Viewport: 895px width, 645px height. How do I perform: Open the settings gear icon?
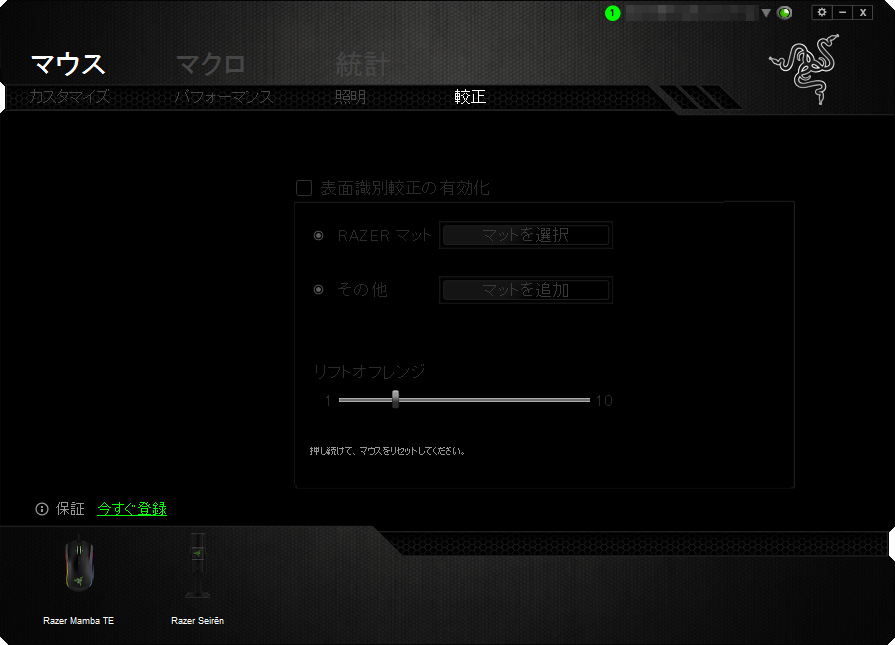[x=822, y=12]
